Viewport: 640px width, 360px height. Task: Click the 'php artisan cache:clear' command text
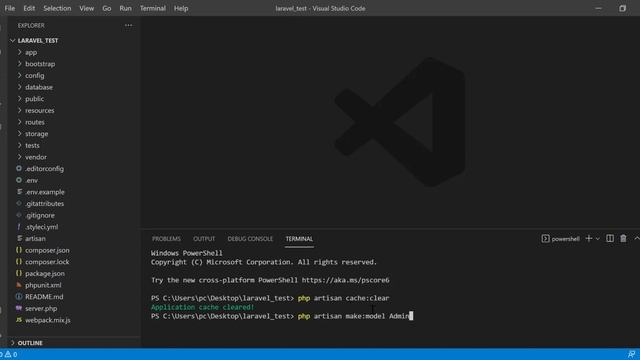click(x=343, y=298)
